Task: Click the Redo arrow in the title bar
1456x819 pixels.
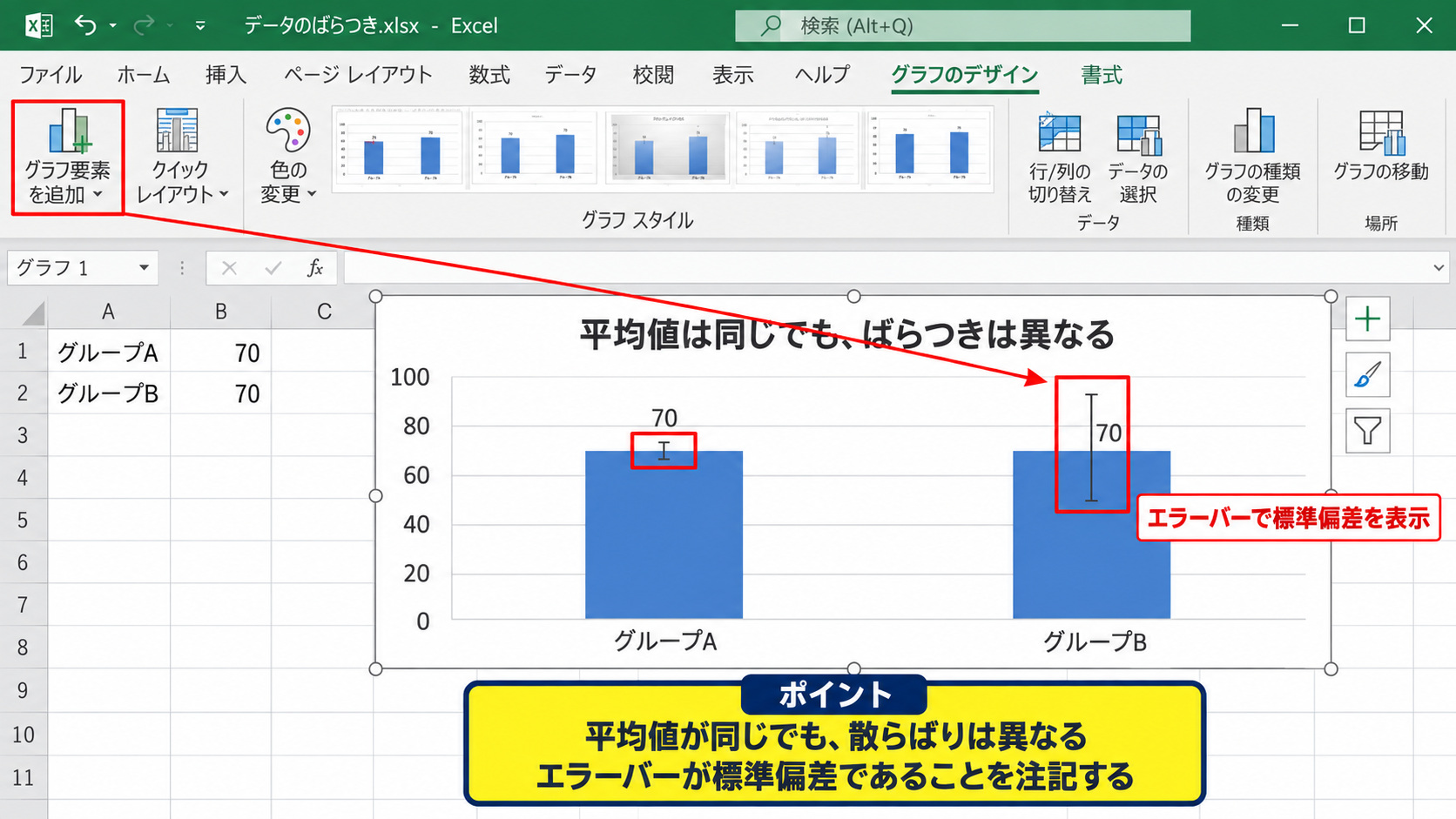Action: point(143,25)
